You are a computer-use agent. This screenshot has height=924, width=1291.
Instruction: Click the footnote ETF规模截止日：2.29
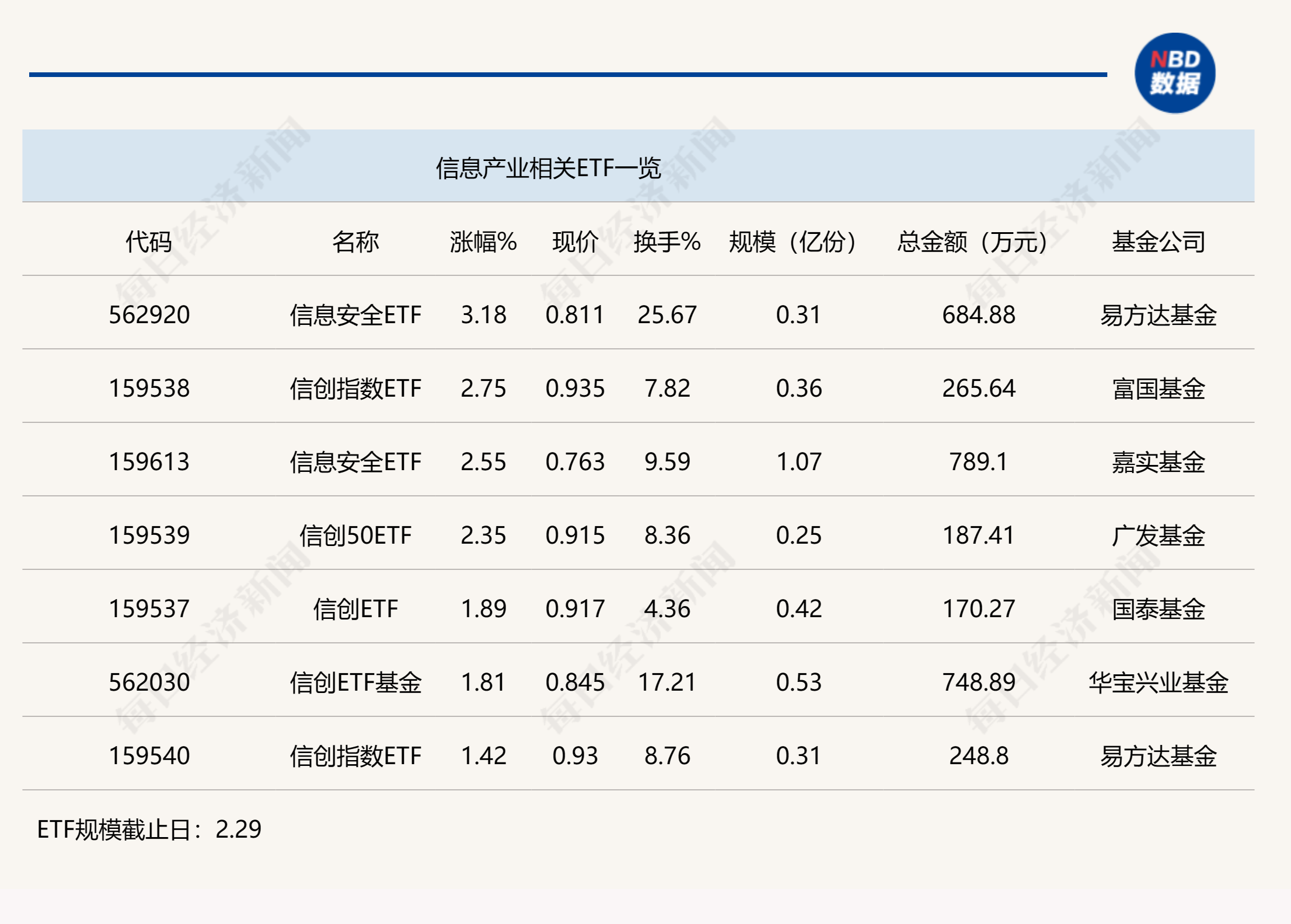pos(149,829)
